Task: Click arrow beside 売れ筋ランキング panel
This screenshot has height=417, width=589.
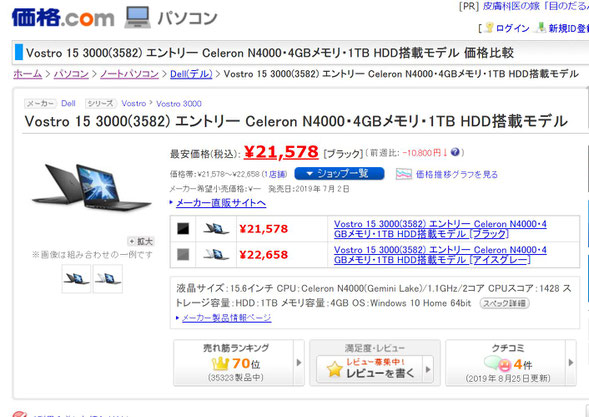Action: pos(299,363)
